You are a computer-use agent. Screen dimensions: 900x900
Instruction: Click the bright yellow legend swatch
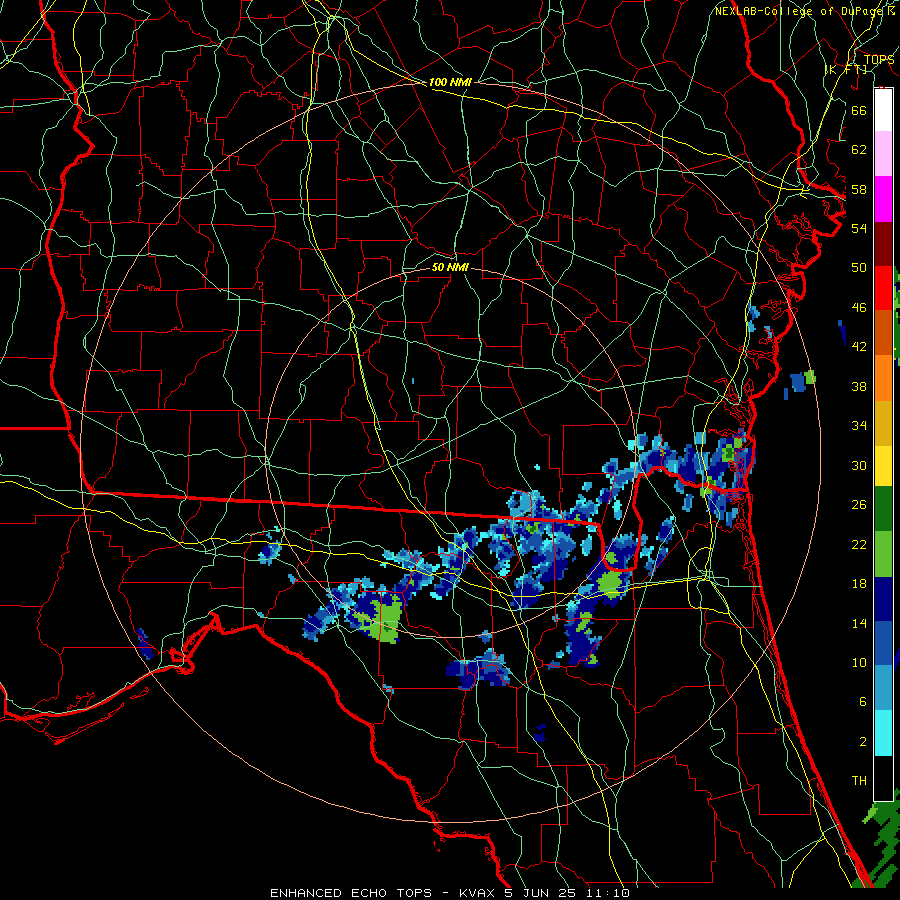[x=883, y=466]
